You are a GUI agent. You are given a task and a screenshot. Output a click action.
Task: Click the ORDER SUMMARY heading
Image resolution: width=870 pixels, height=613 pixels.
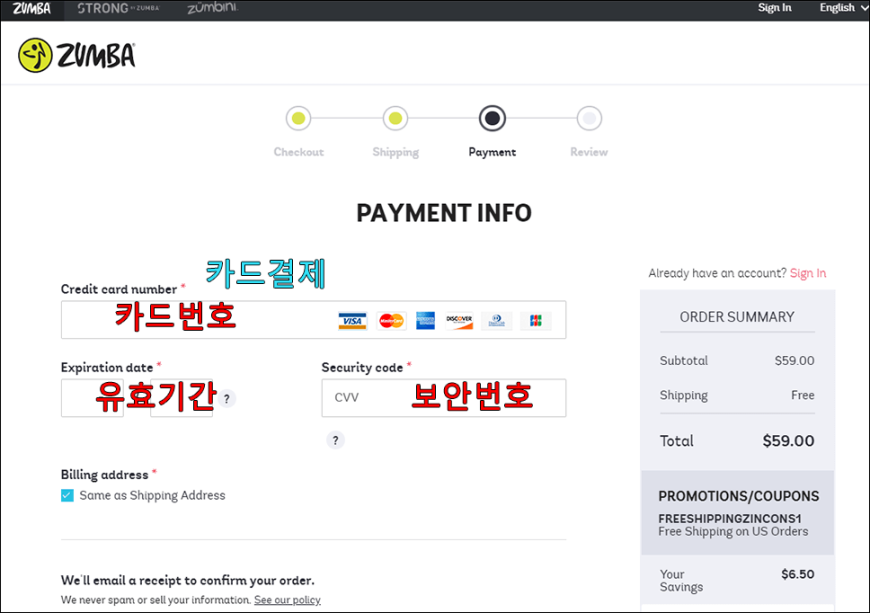tap(737, 317)
